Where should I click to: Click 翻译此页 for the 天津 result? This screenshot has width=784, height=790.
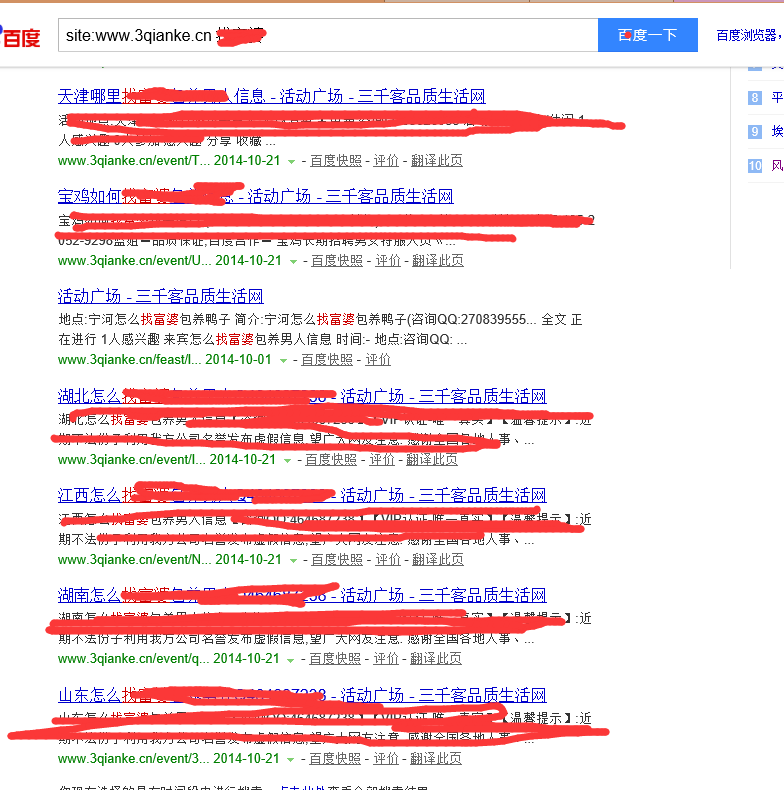pos(436,161)
